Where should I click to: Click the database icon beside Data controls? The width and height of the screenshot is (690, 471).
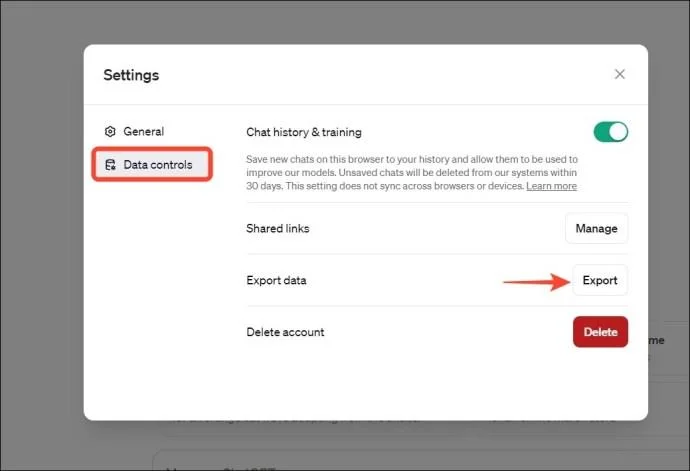(110, 165)
